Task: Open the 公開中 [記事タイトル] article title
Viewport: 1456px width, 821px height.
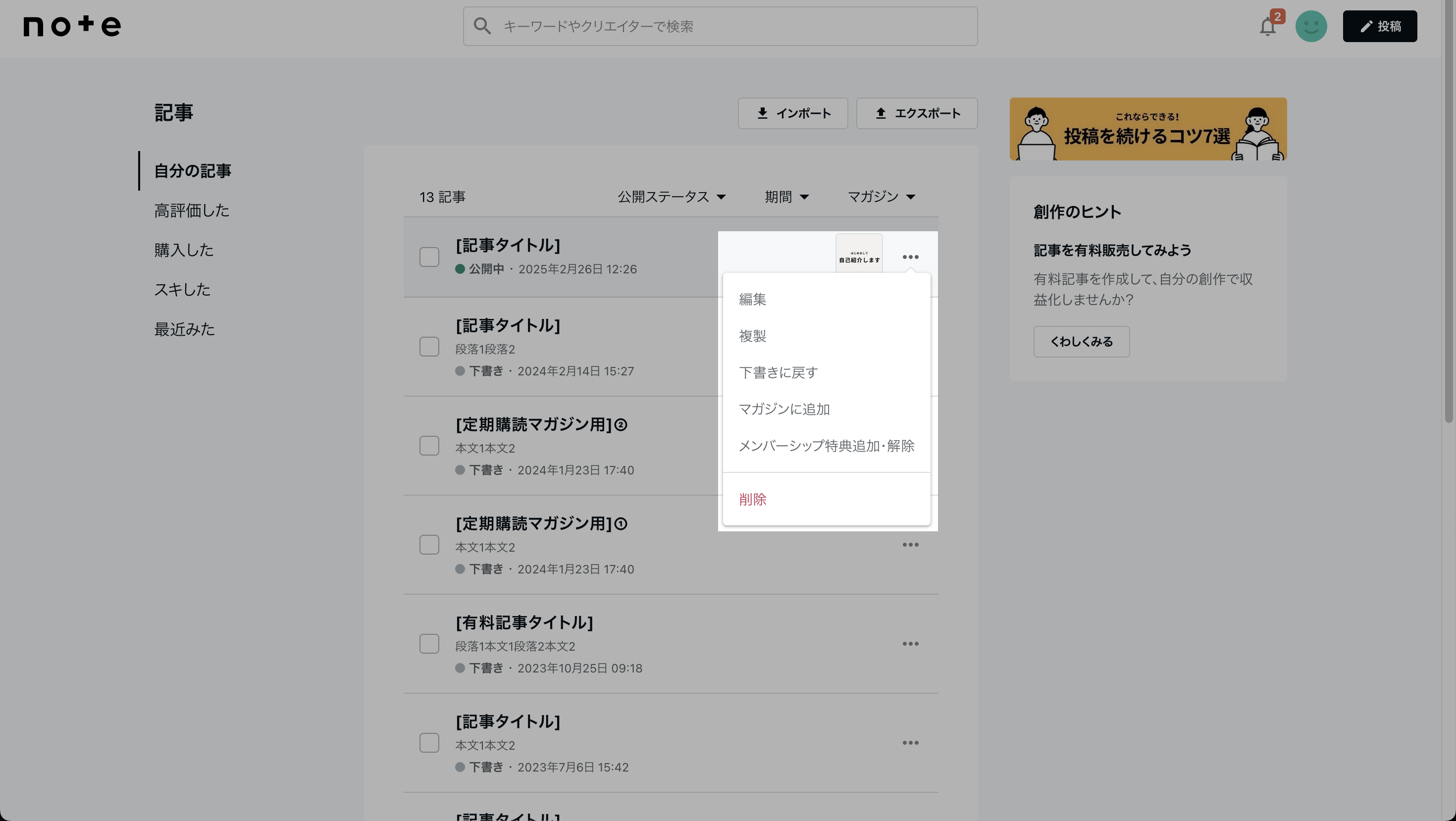Action: pyautogui.click(x=508, y=245)
